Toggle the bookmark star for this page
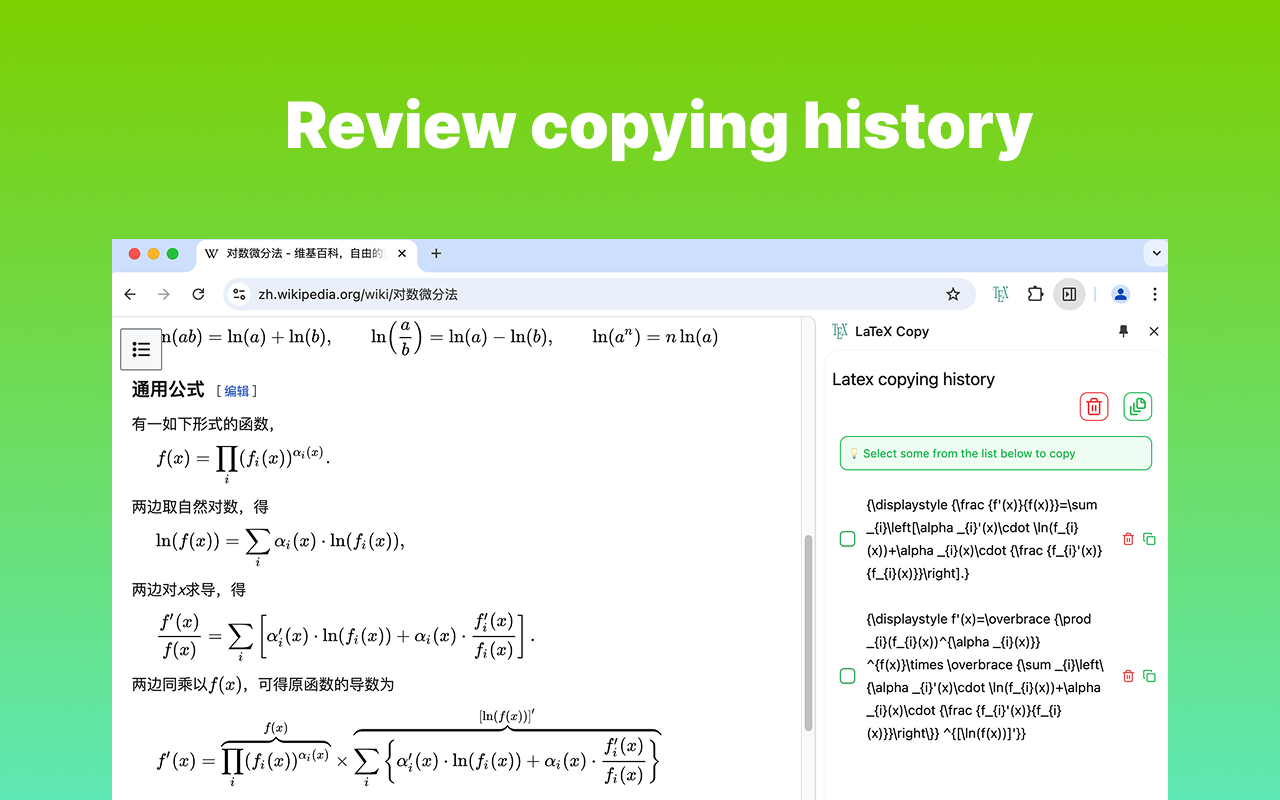1280x800 pixels. point(953,294)
